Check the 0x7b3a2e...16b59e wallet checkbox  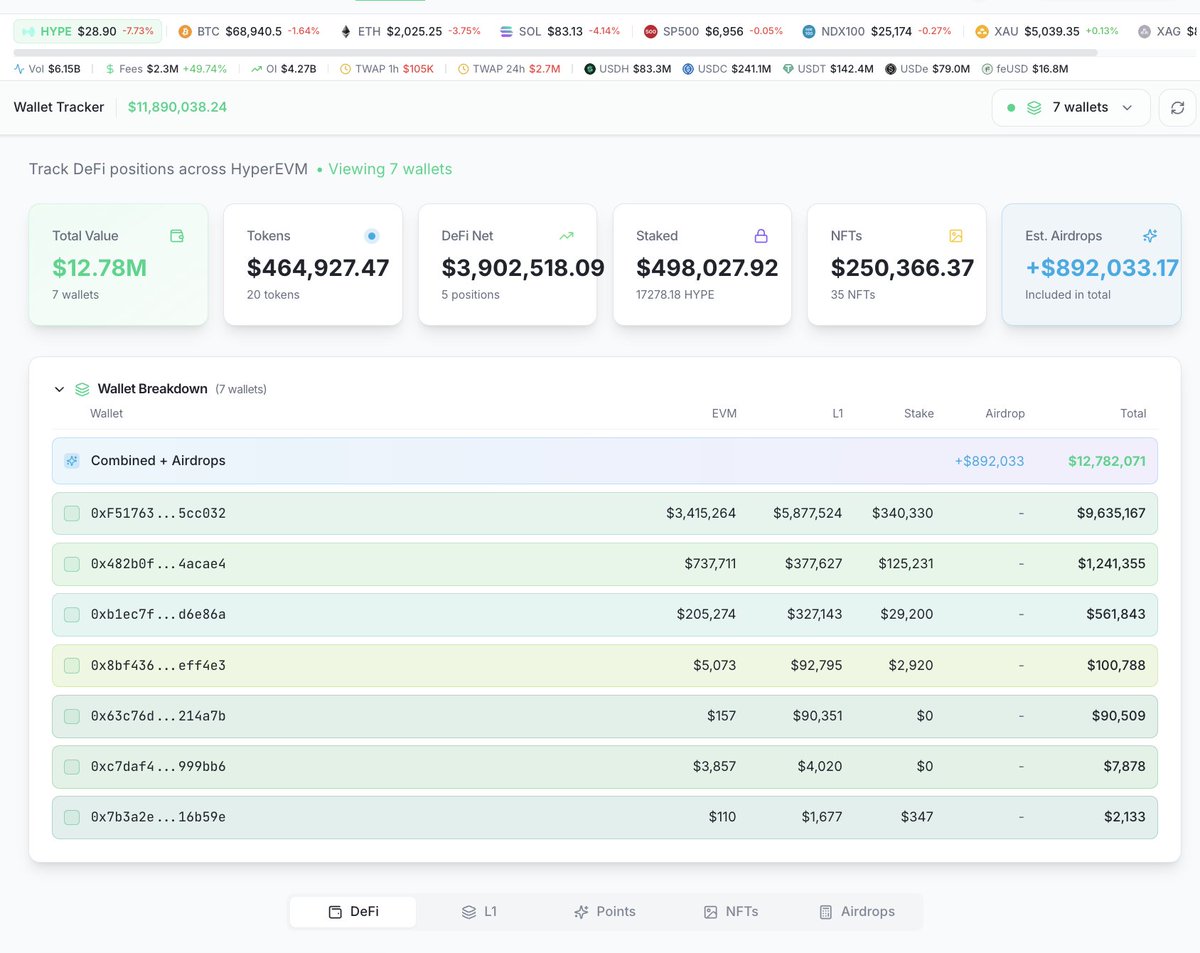pos(72,817)
